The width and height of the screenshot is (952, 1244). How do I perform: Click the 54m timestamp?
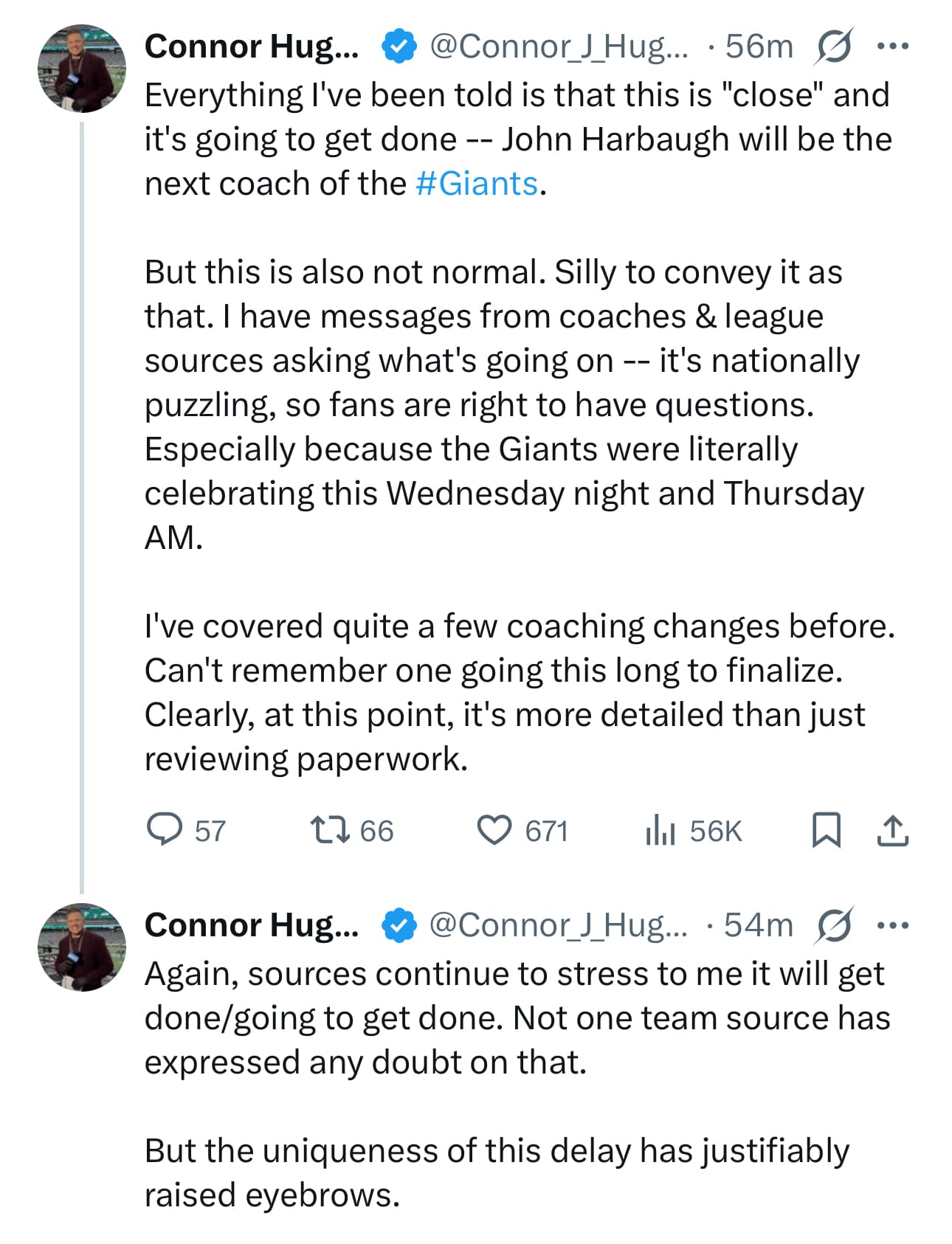tap(758, 925)
